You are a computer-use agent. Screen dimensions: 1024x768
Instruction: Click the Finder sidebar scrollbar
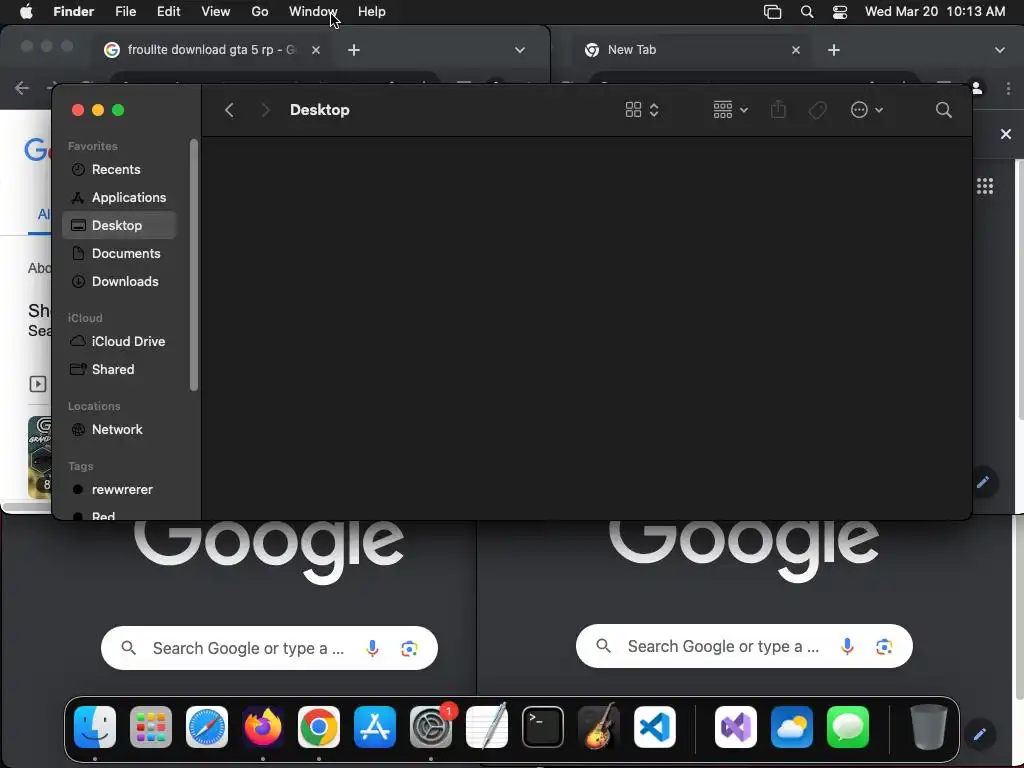click(194, 264)
